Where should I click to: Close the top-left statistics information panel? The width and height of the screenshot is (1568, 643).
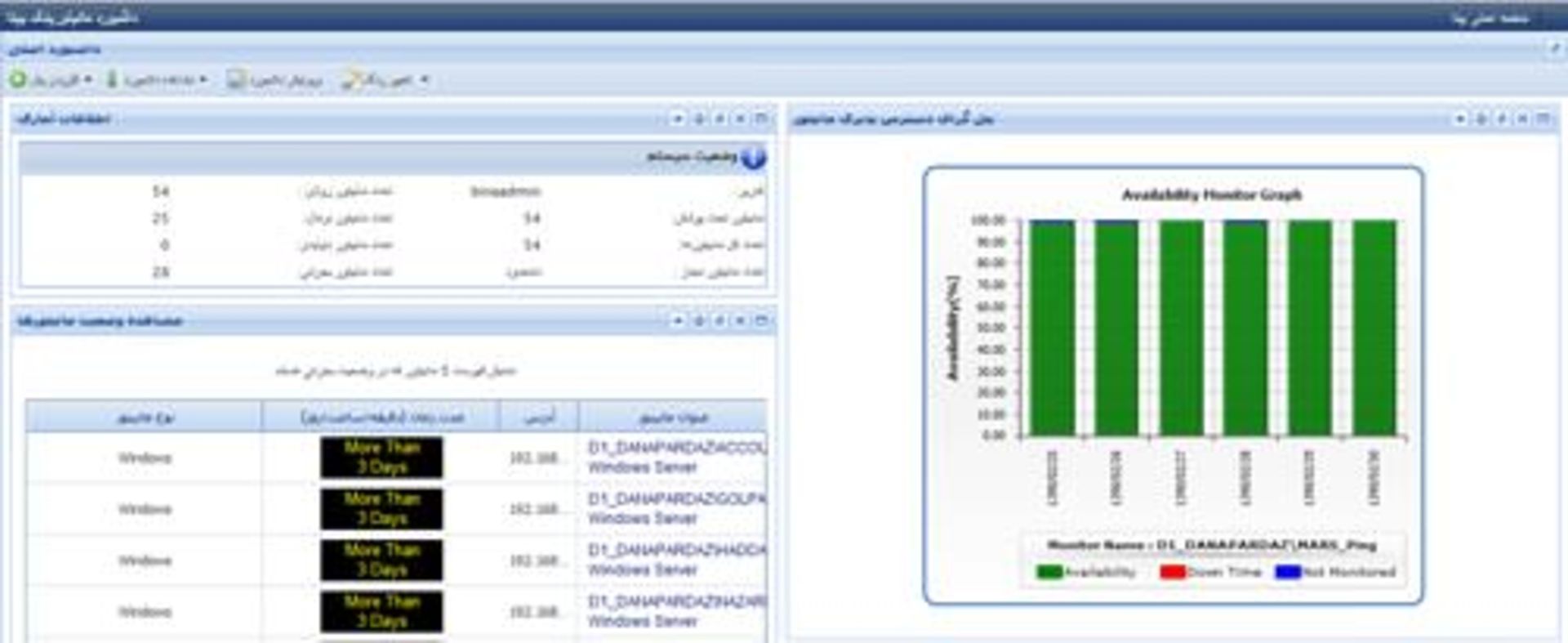point(740,118)
